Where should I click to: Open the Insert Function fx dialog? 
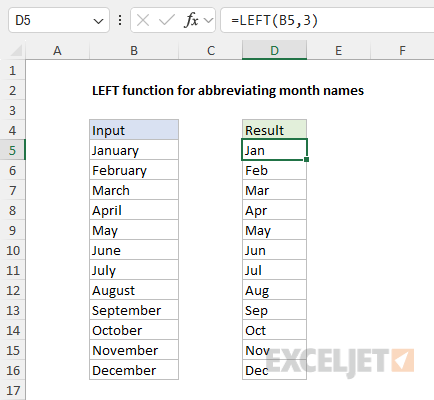pos(191,21)
